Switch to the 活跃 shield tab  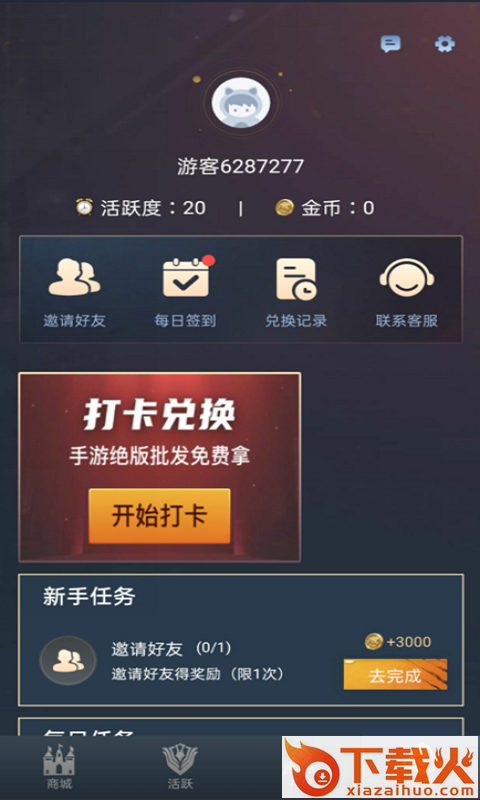(180, 767)
